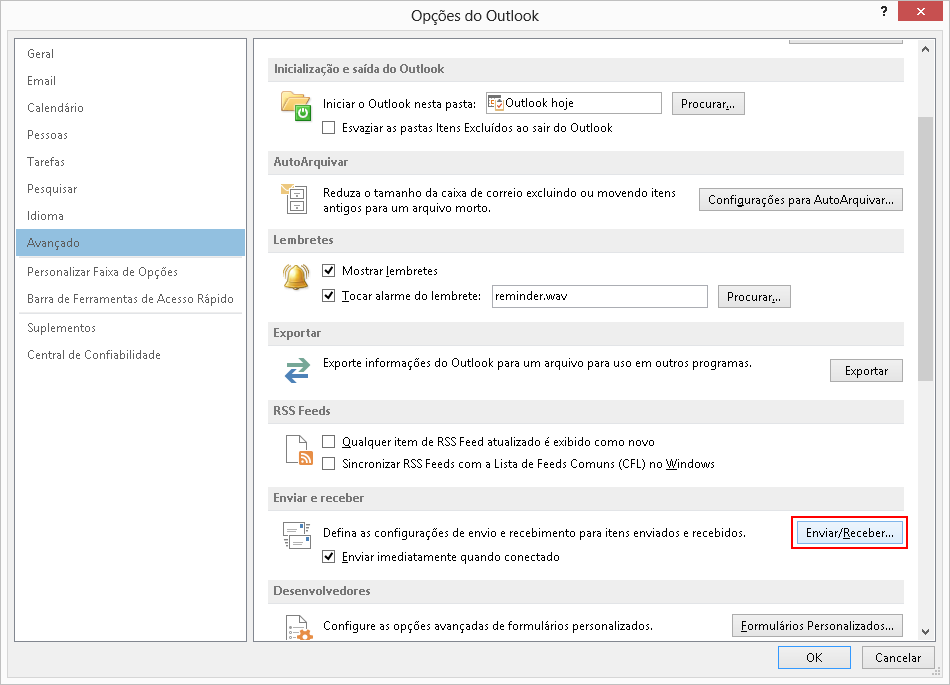Click the reminder.wav sound file field
This screenshot has width=950, height=685.
[599, 296]
